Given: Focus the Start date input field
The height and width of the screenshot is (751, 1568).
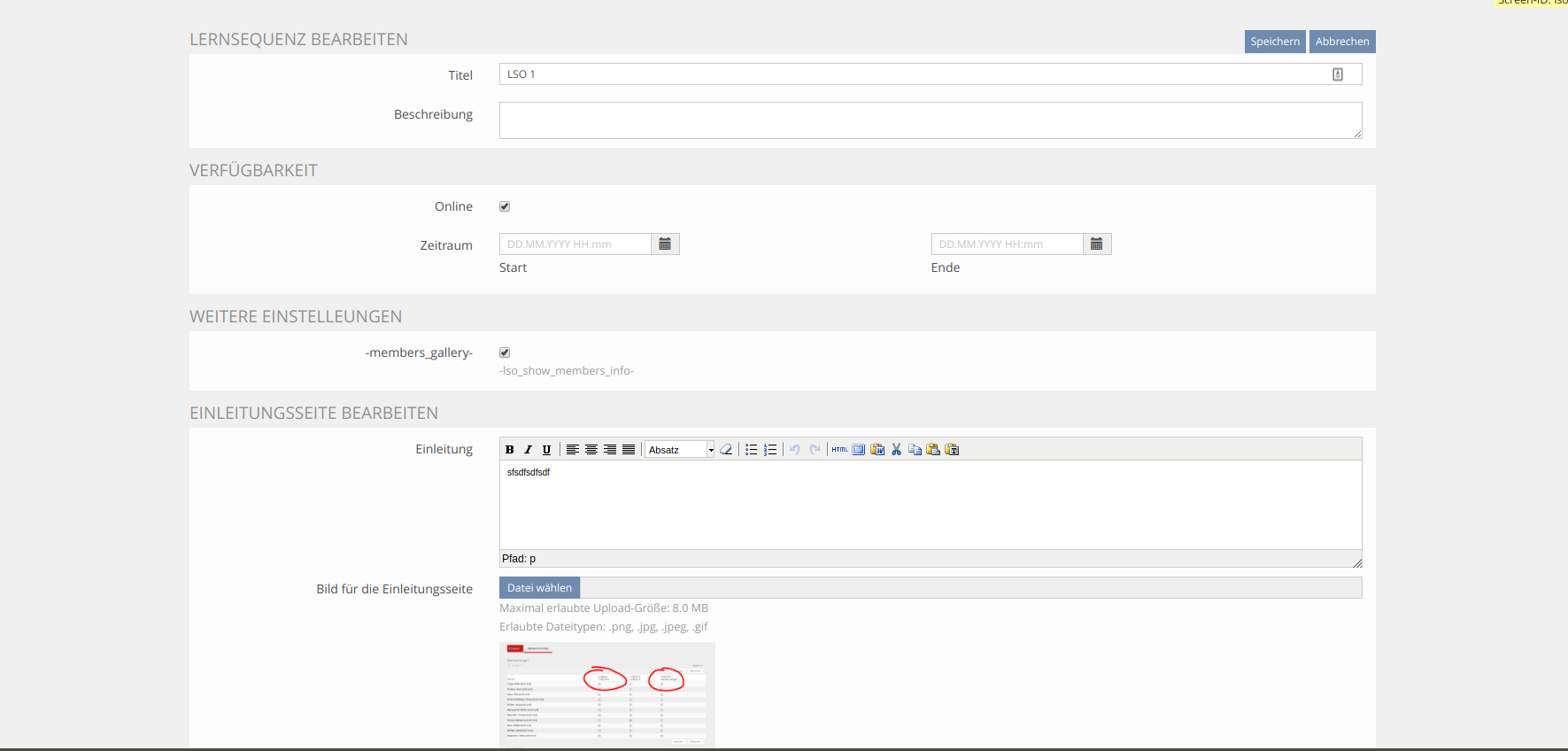Looking at the screenshot, I should (x=575, y=244).
